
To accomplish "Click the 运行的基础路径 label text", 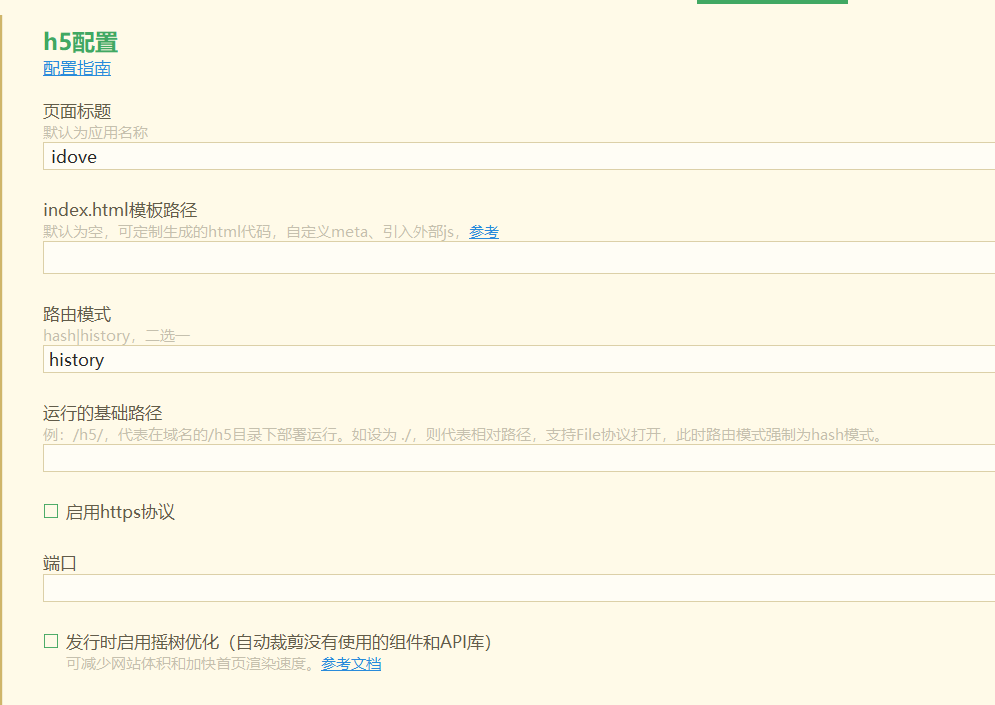I will [102, 413].
